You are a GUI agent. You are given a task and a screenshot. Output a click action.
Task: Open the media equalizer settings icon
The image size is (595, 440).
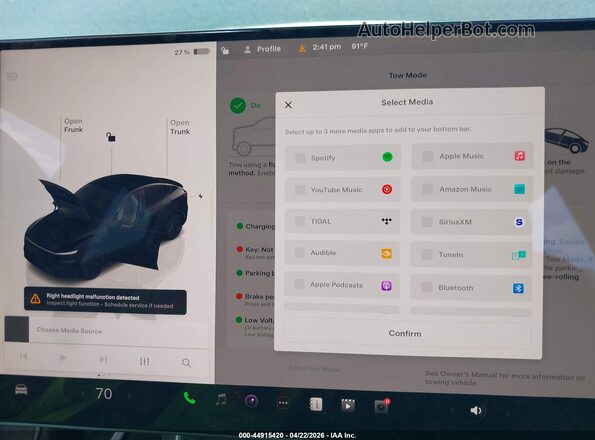[x=144, y=361]
